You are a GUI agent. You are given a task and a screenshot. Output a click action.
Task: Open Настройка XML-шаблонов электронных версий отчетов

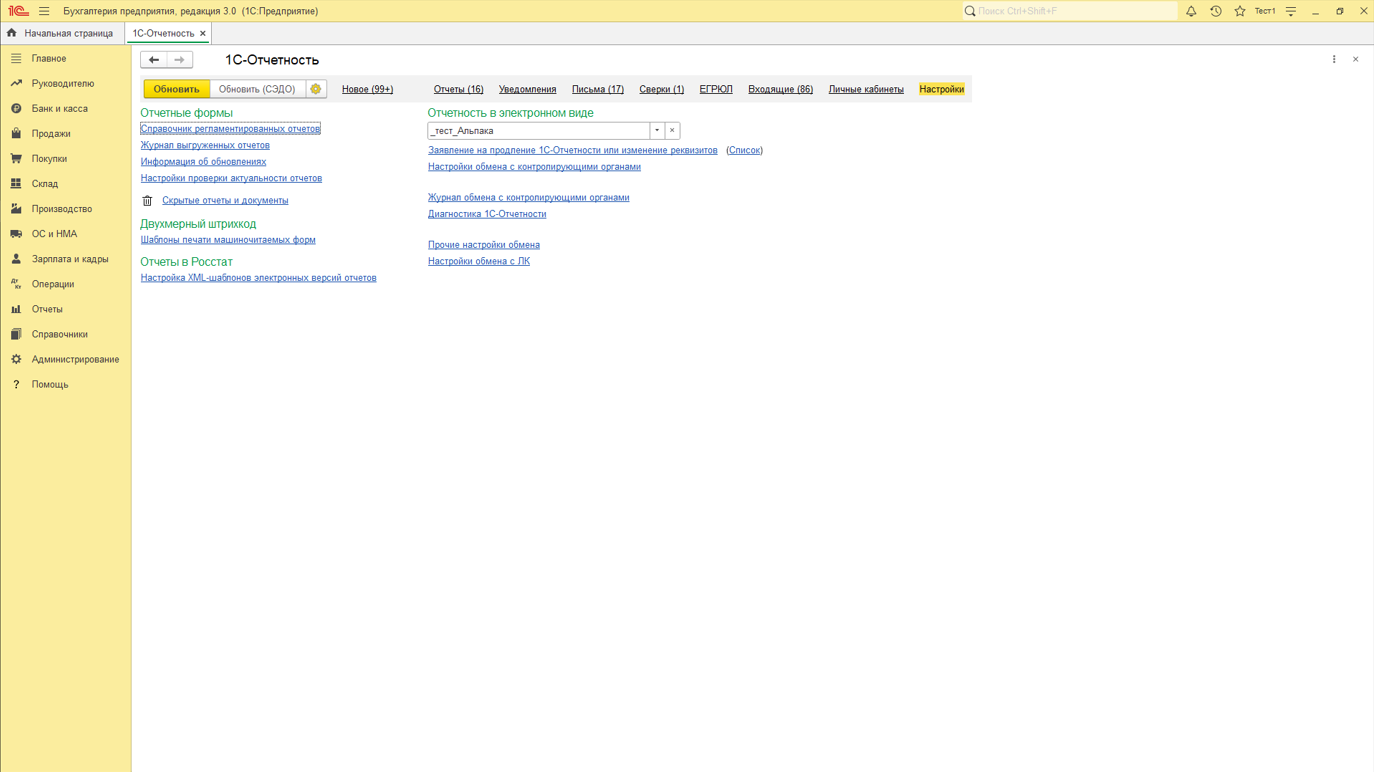(258, 278)
